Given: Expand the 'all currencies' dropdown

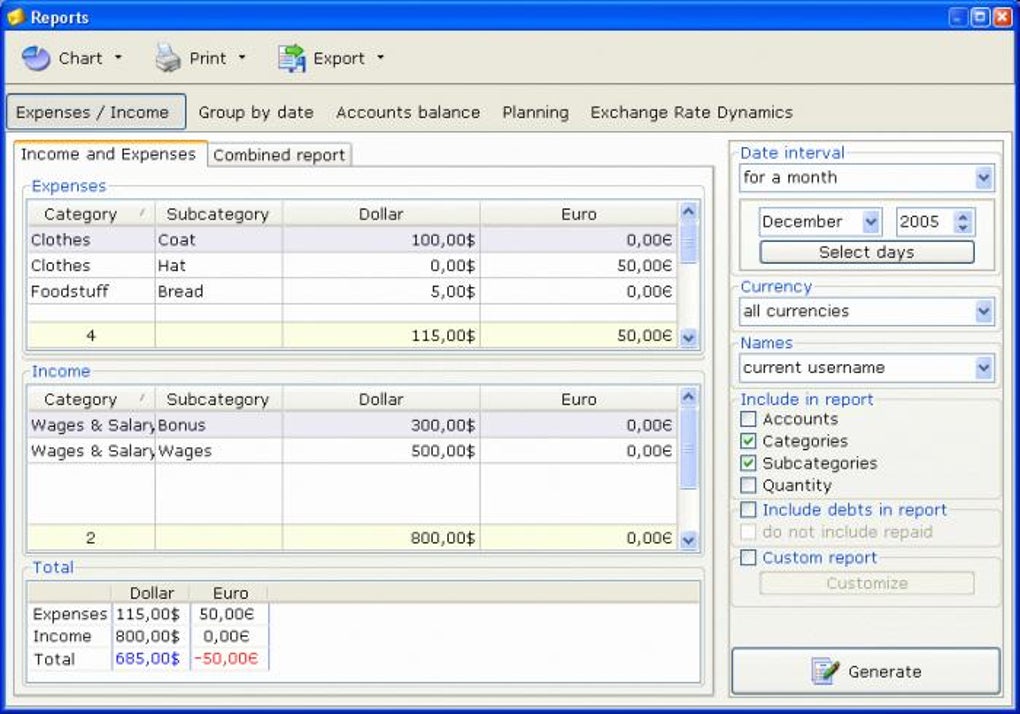Looking at the screenshot, I should (x=984, y=311).
